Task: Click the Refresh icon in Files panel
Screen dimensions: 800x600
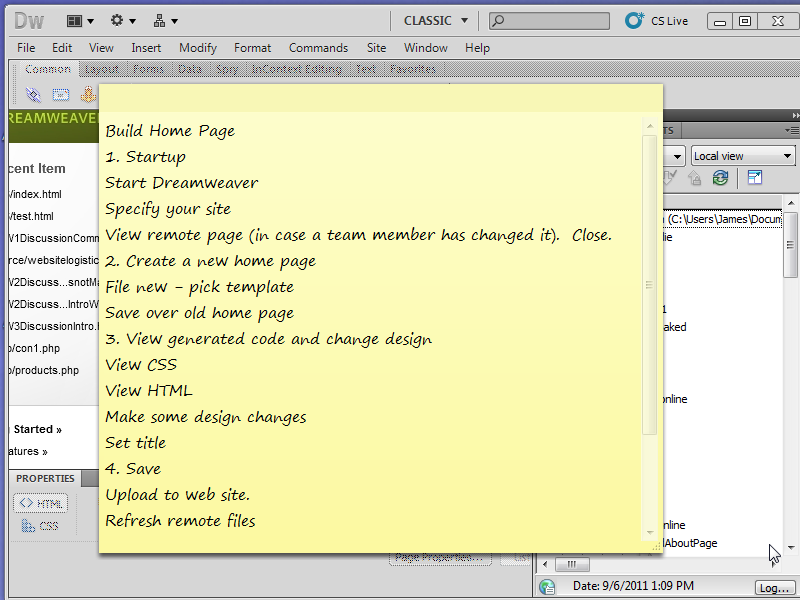Action: tap(720, 178)
